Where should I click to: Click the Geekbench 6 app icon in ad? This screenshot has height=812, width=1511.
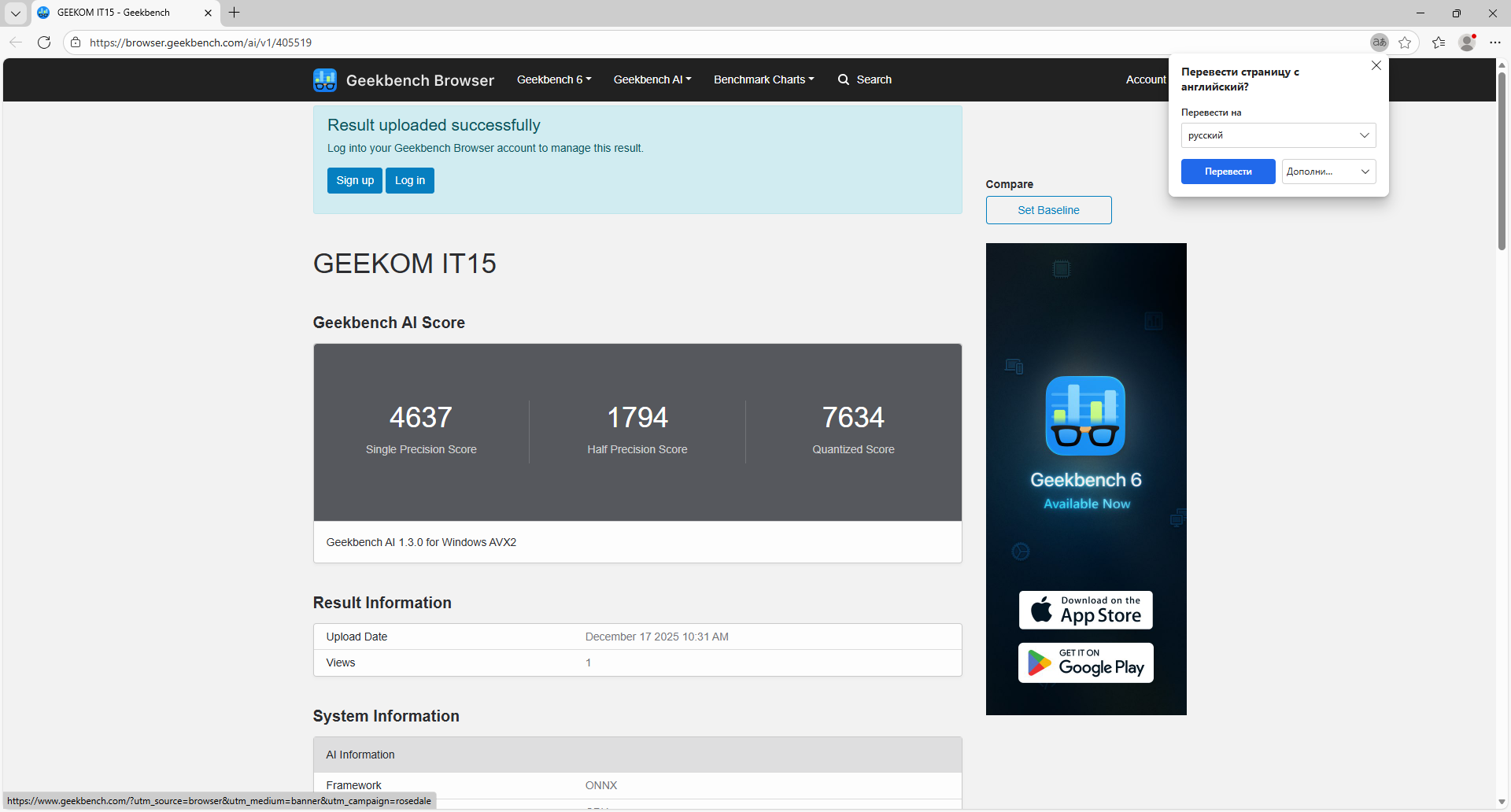pyautogui.click(x=1085, y=415)
